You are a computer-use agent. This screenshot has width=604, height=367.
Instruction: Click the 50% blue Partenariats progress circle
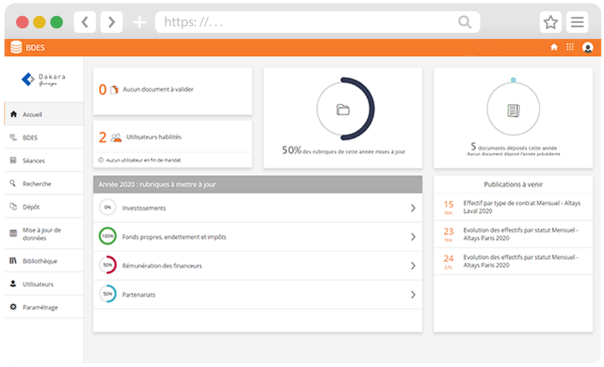(x=107, y=294)
